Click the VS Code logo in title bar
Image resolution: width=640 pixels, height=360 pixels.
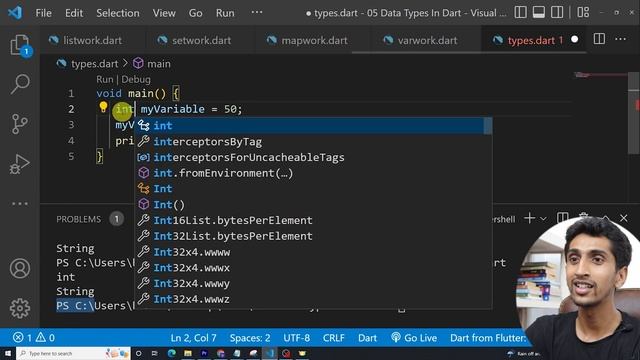click(x=15, y=13)
